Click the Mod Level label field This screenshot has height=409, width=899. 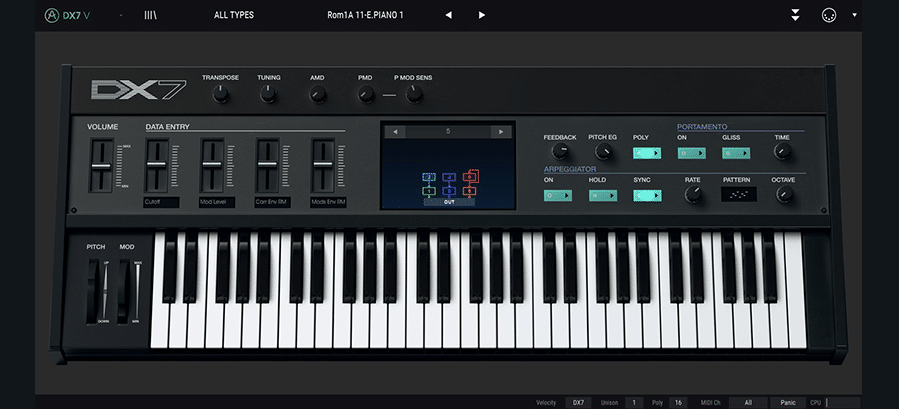click(x=217, y=202)
